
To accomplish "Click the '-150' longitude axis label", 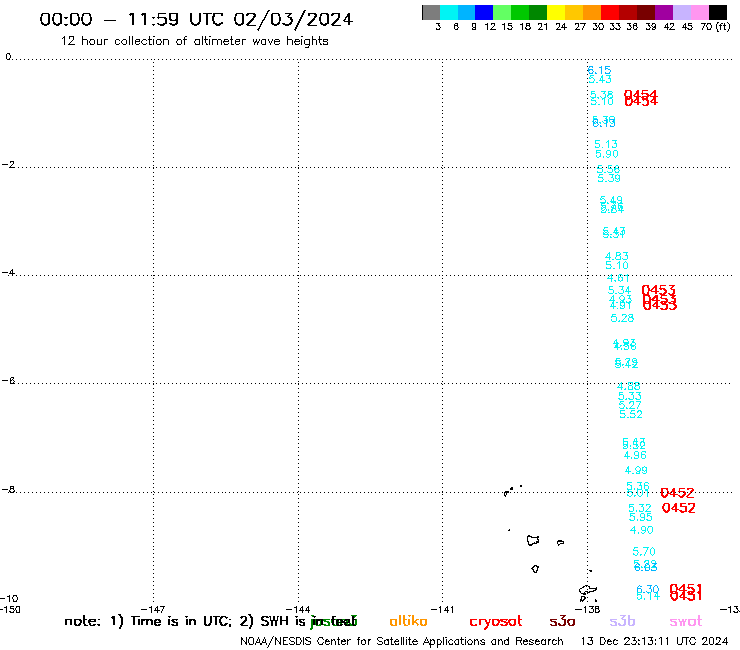I will point(10,609).
